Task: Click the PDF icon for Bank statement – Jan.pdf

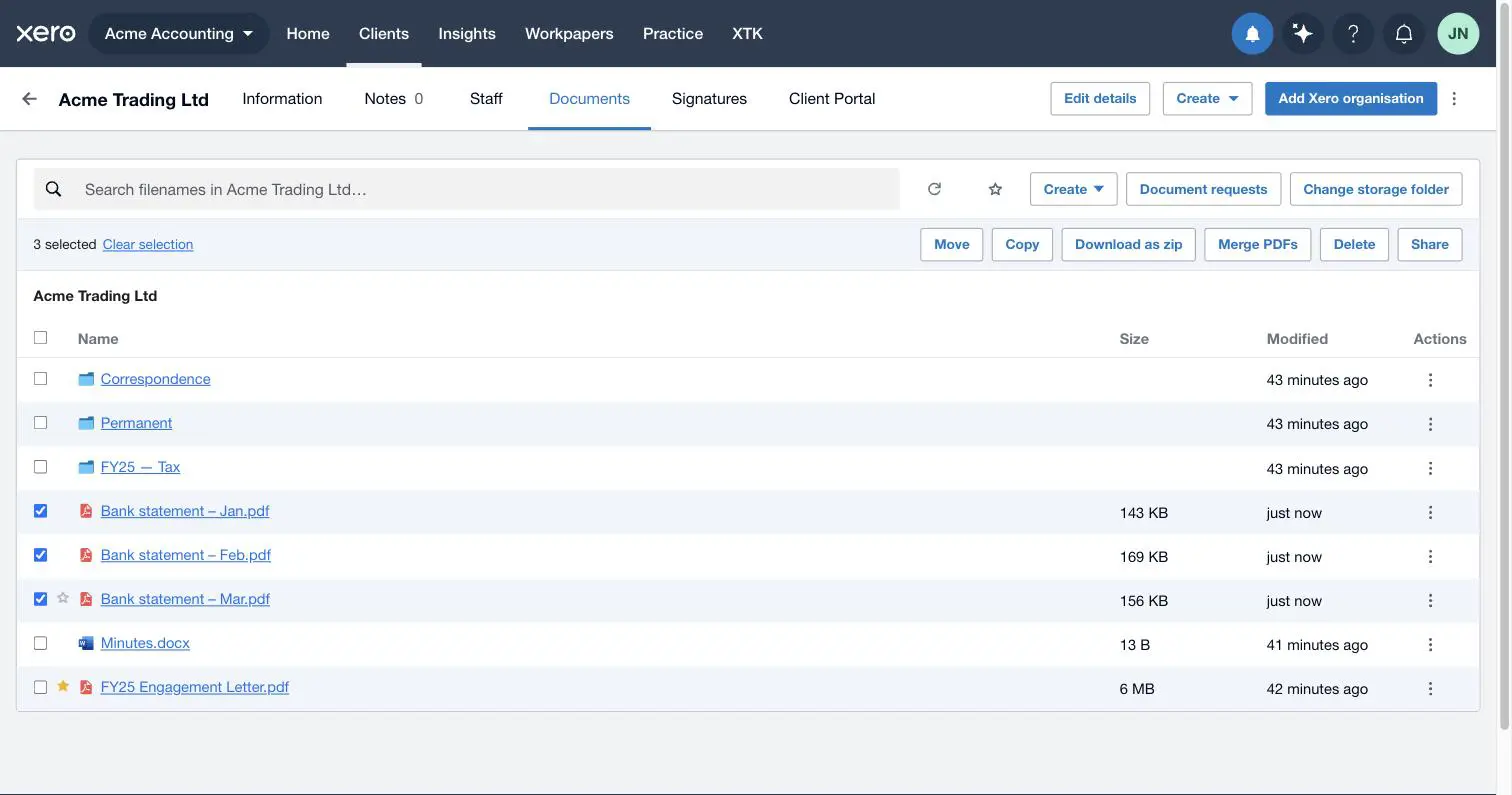Action: click(86, 511)
